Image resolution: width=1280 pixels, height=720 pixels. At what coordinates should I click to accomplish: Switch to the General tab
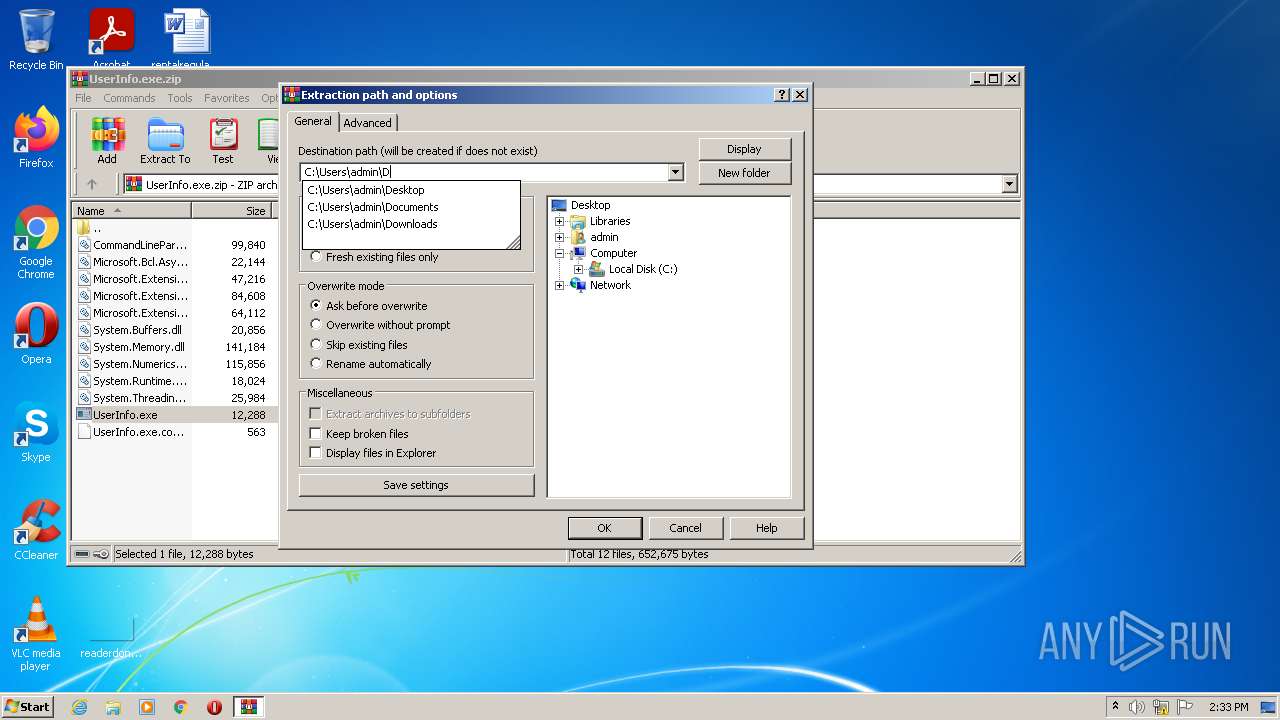click(x=312, y=121)
